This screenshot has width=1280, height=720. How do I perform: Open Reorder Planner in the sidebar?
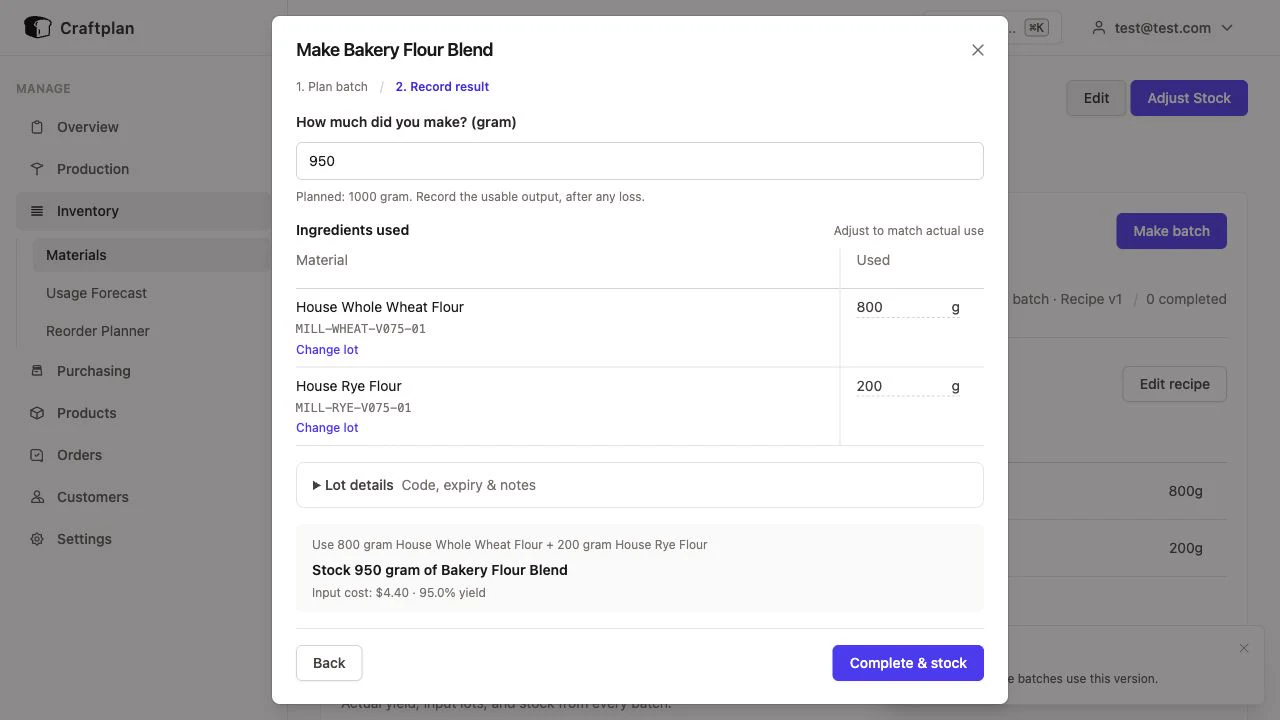[98, 331]
